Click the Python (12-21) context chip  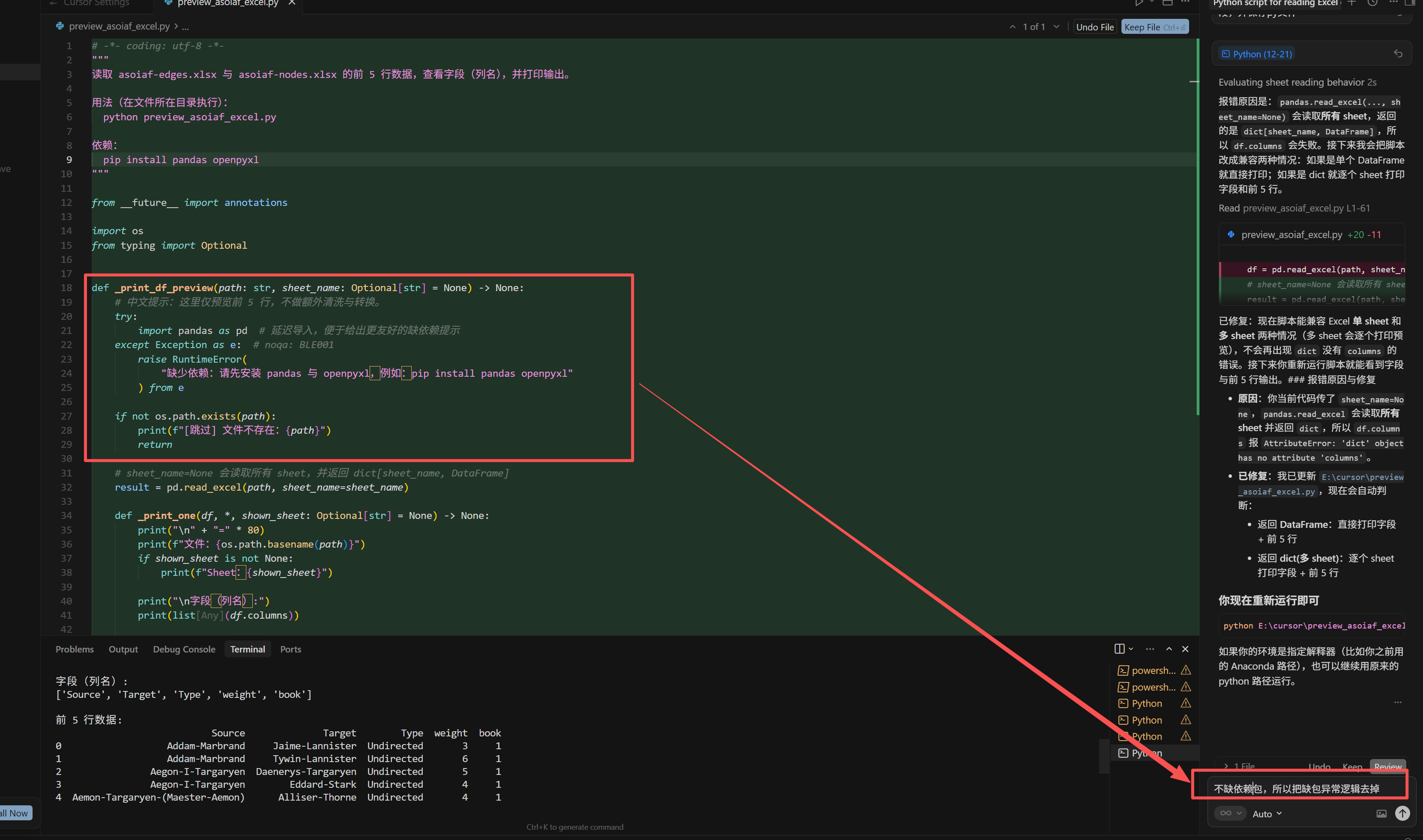(x=1256, y=54)
